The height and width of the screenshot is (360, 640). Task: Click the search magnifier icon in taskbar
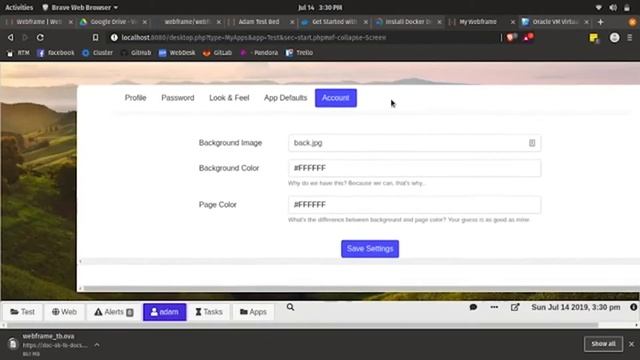tap(290, 307)
